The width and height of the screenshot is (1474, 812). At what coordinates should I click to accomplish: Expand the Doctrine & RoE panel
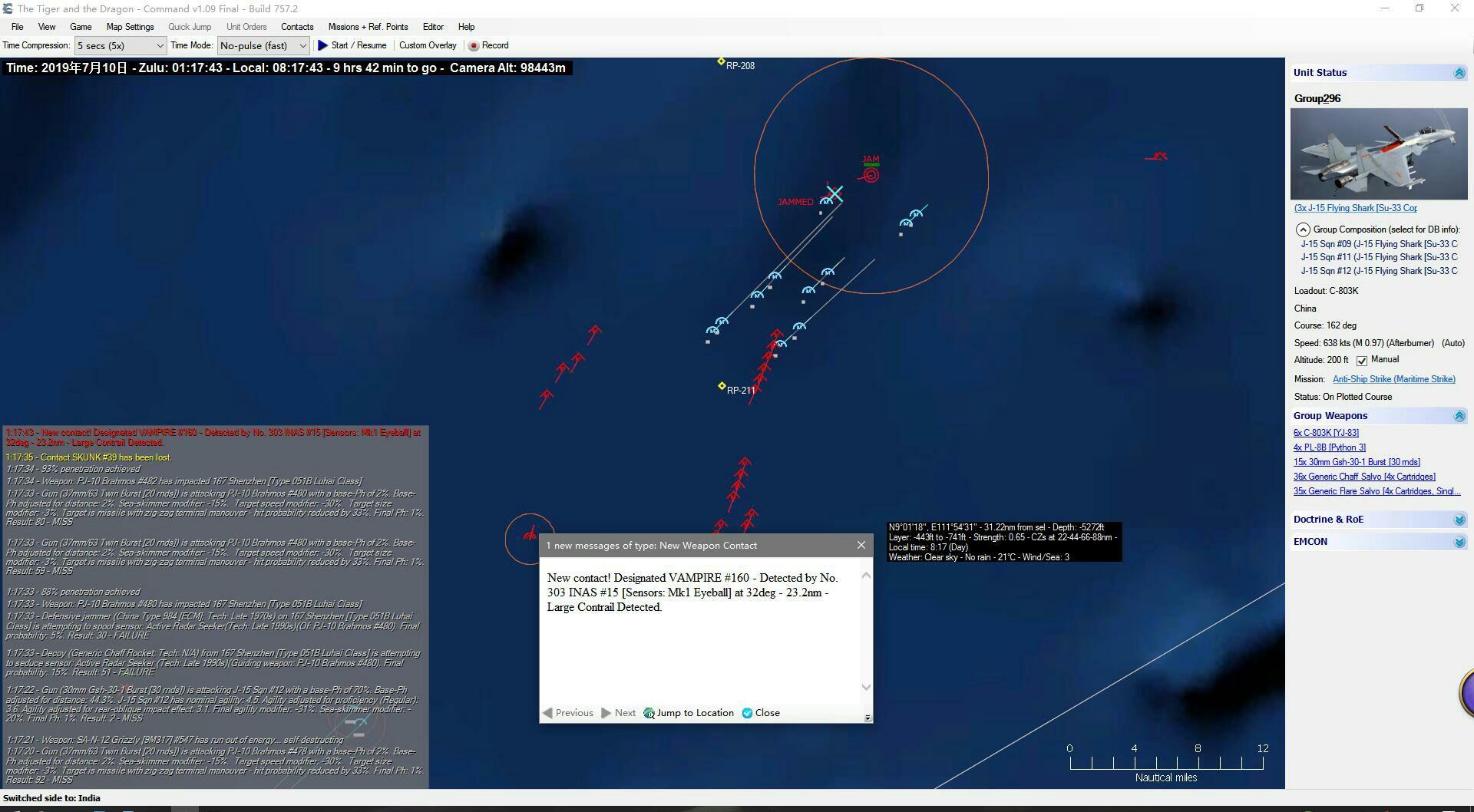(1459, 520)
